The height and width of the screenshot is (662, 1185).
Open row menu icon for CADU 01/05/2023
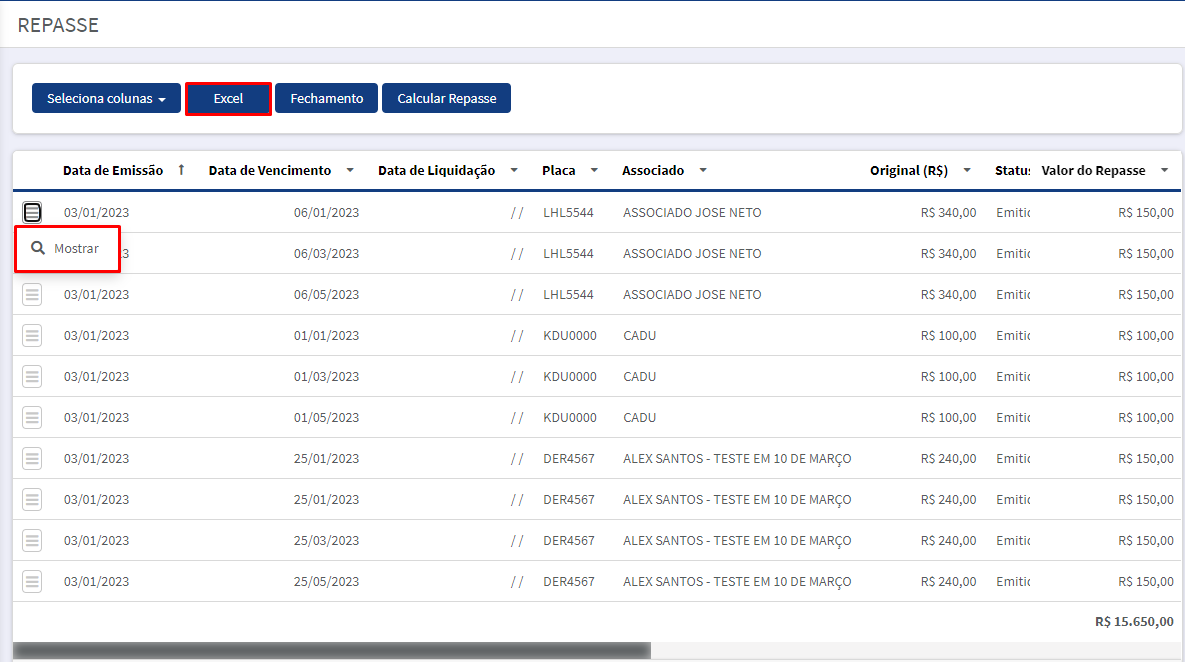tap(32, 417)
